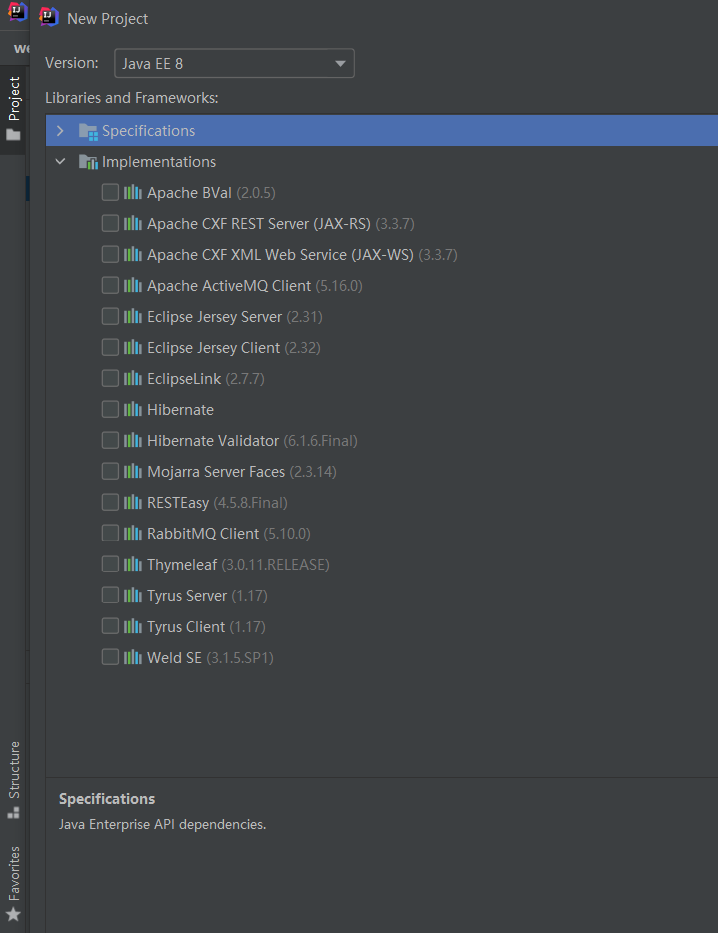Image resolution: width=718 pixels, height=933 pixels.
Task: Click the Apache CXF REST Server library icon
Action: 133,223
